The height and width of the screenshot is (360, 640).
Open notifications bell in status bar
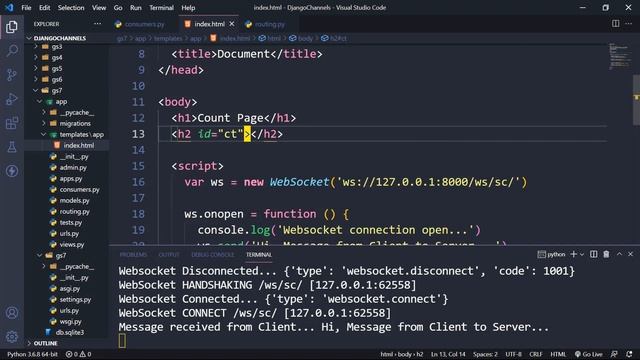pos(629,354)
